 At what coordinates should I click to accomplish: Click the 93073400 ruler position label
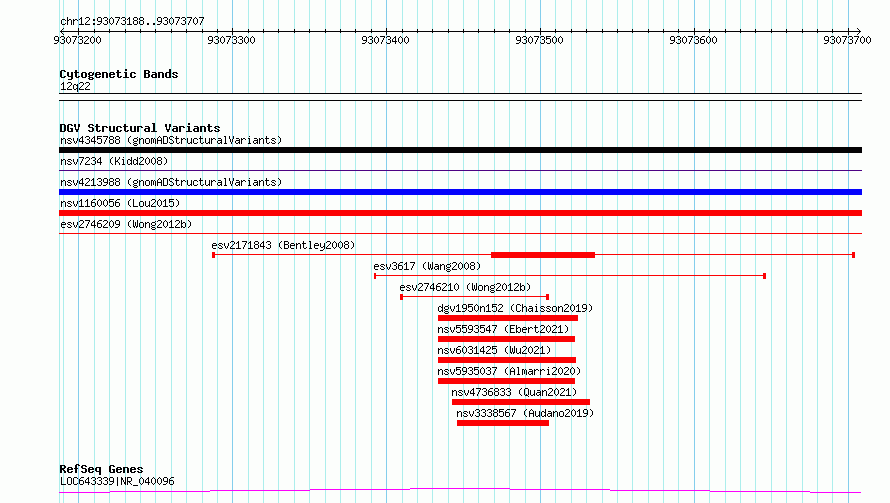click(x=385, y=40)
